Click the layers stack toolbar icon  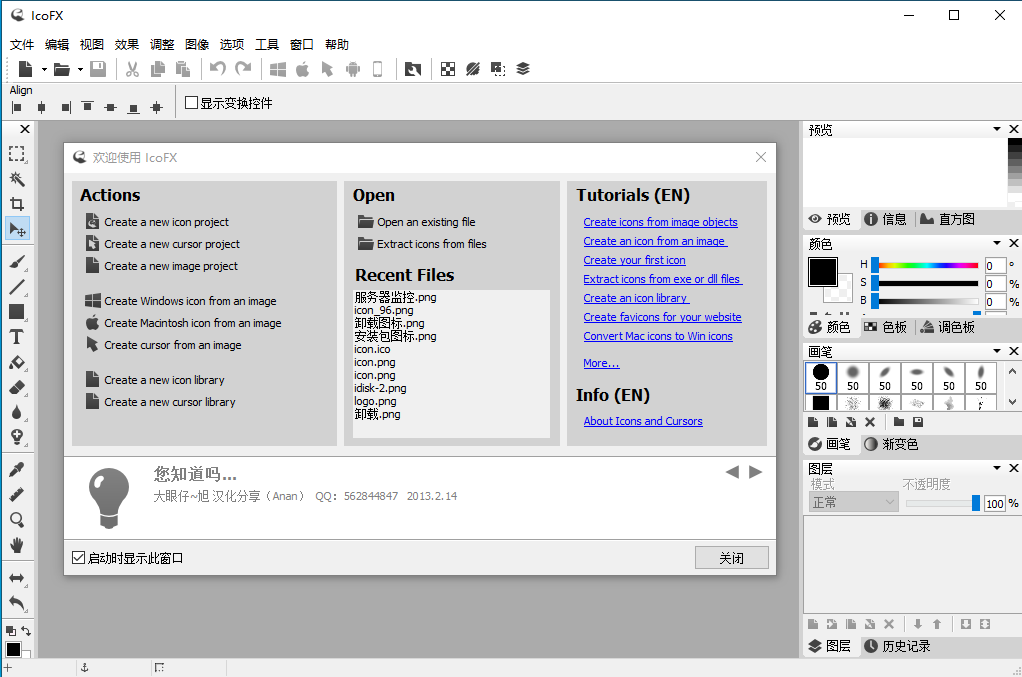523,69
